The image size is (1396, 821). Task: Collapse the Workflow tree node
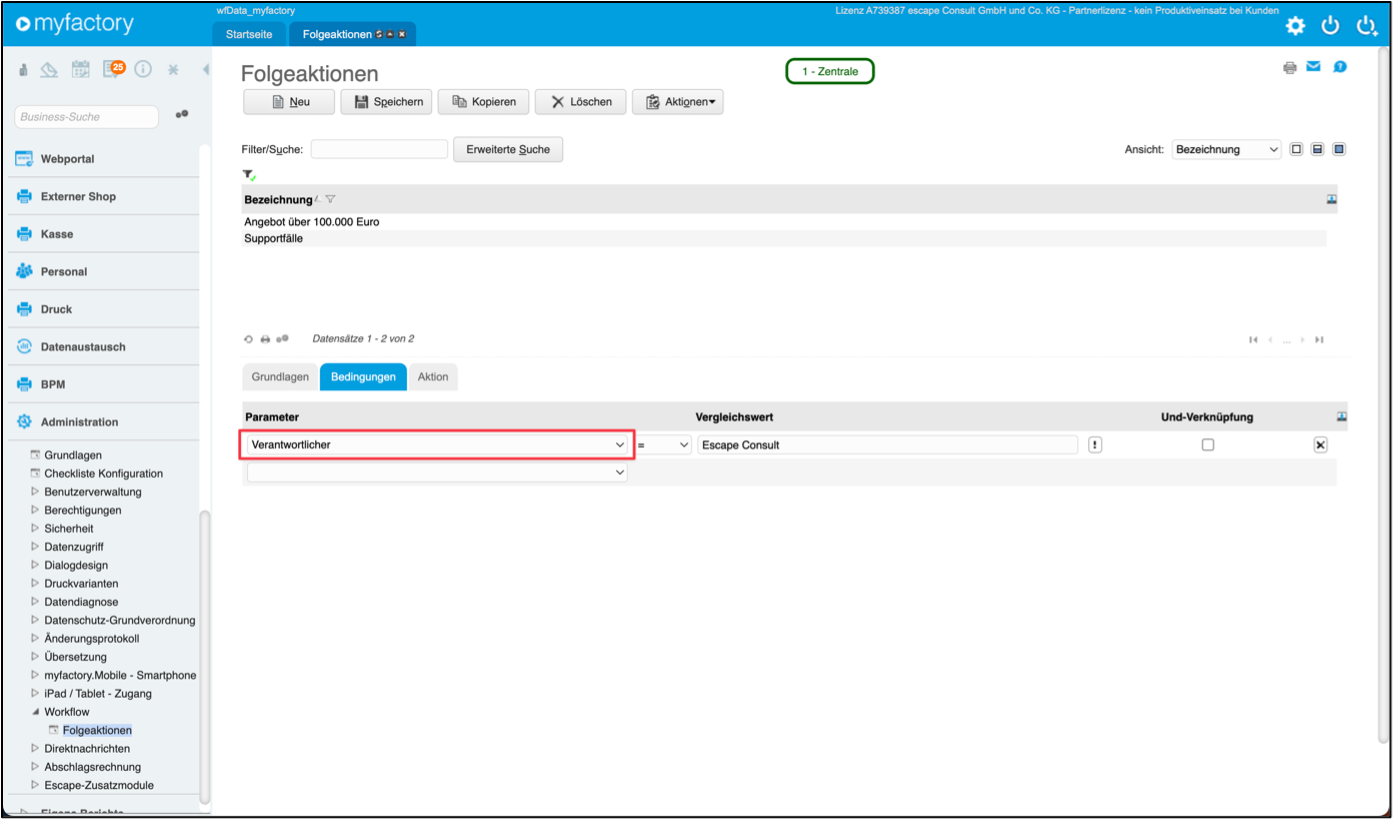pyautogui.click(x=36, y=712)
